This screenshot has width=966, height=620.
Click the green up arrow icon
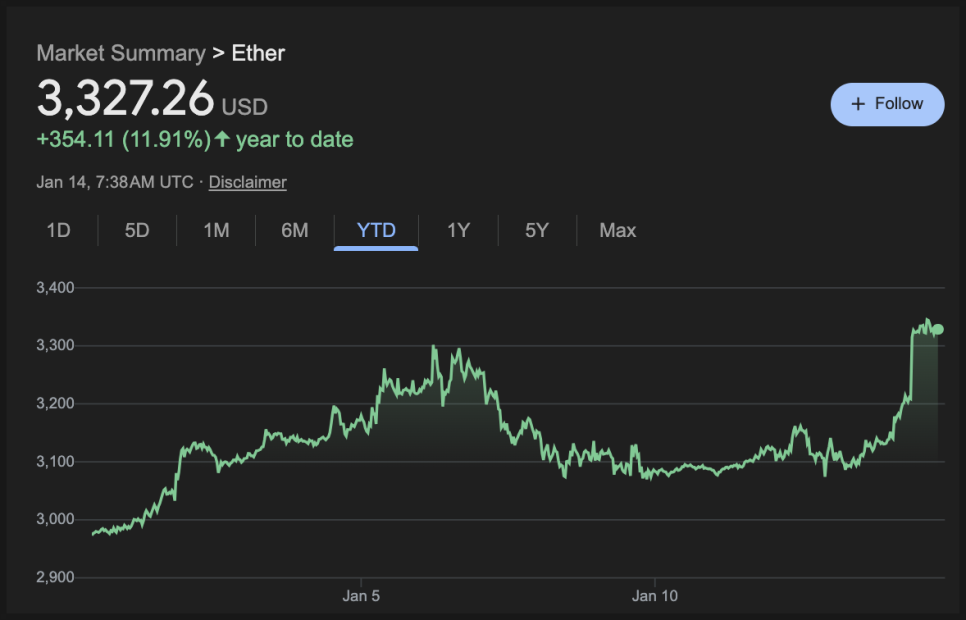[222, 140]
